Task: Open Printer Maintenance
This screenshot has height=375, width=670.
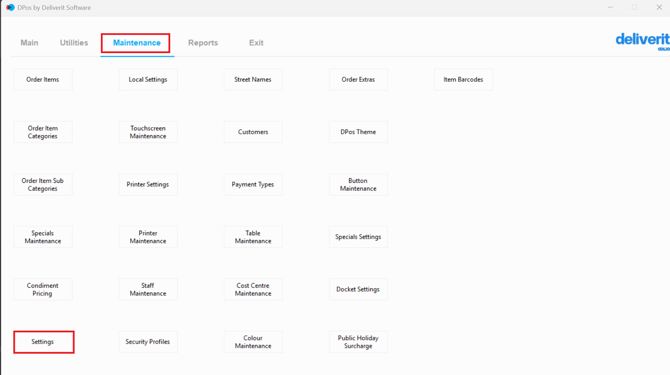Action: tap(148, 237)
